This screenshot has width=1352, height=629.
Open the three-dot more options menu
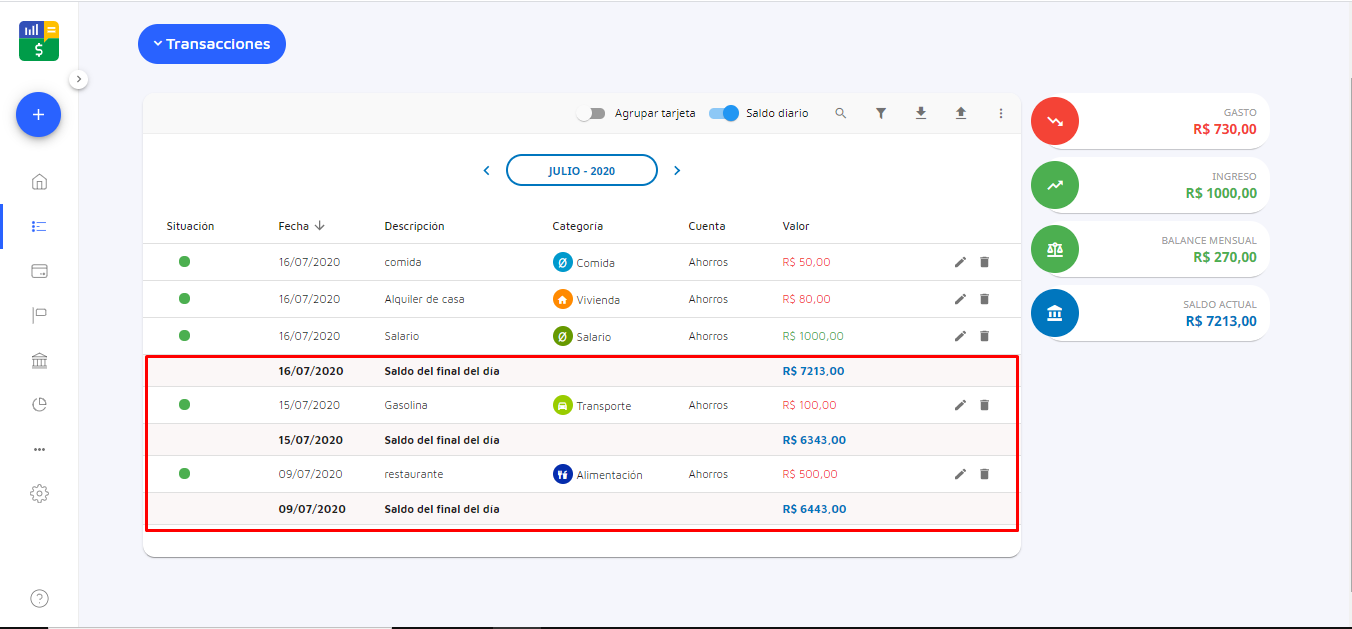pyautogui.click(x=1000, y=114)
